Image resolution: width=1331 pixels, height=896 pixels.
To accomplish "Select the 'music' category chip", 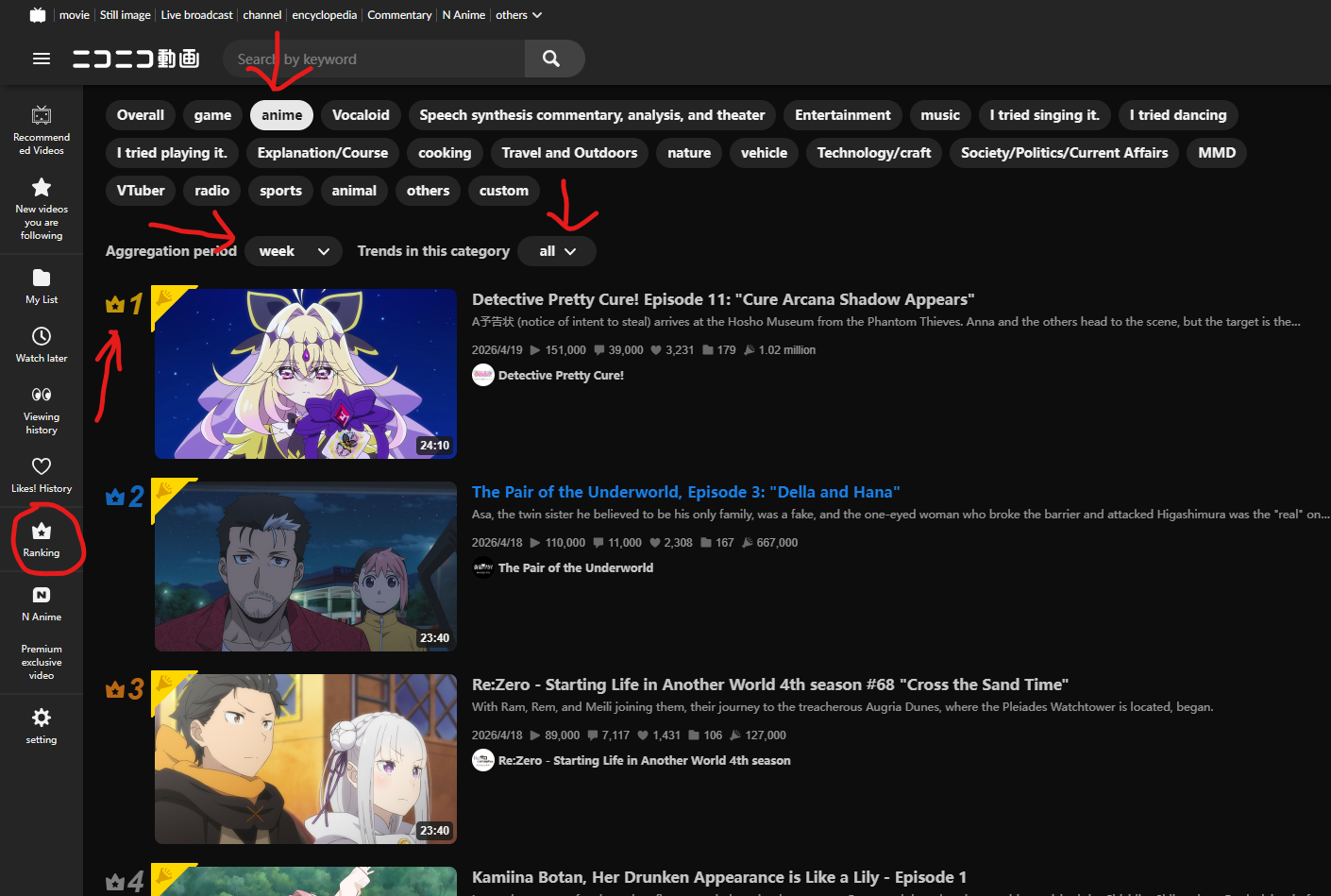I will [x=940, y=115].
